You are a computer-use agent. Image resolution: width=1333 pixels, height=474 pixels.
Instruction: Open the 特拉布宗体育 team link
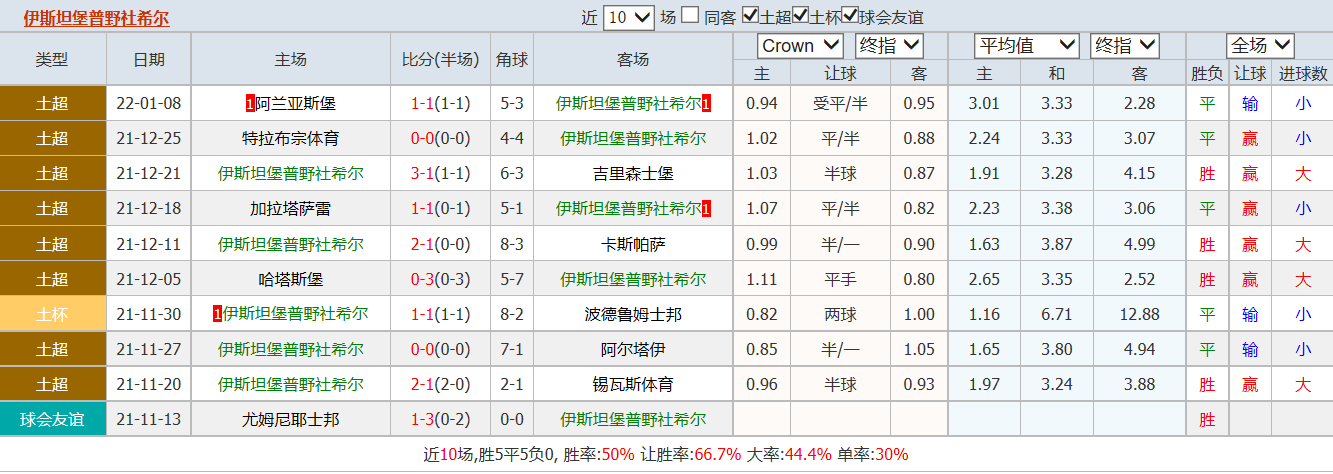(x=290, y=138)
